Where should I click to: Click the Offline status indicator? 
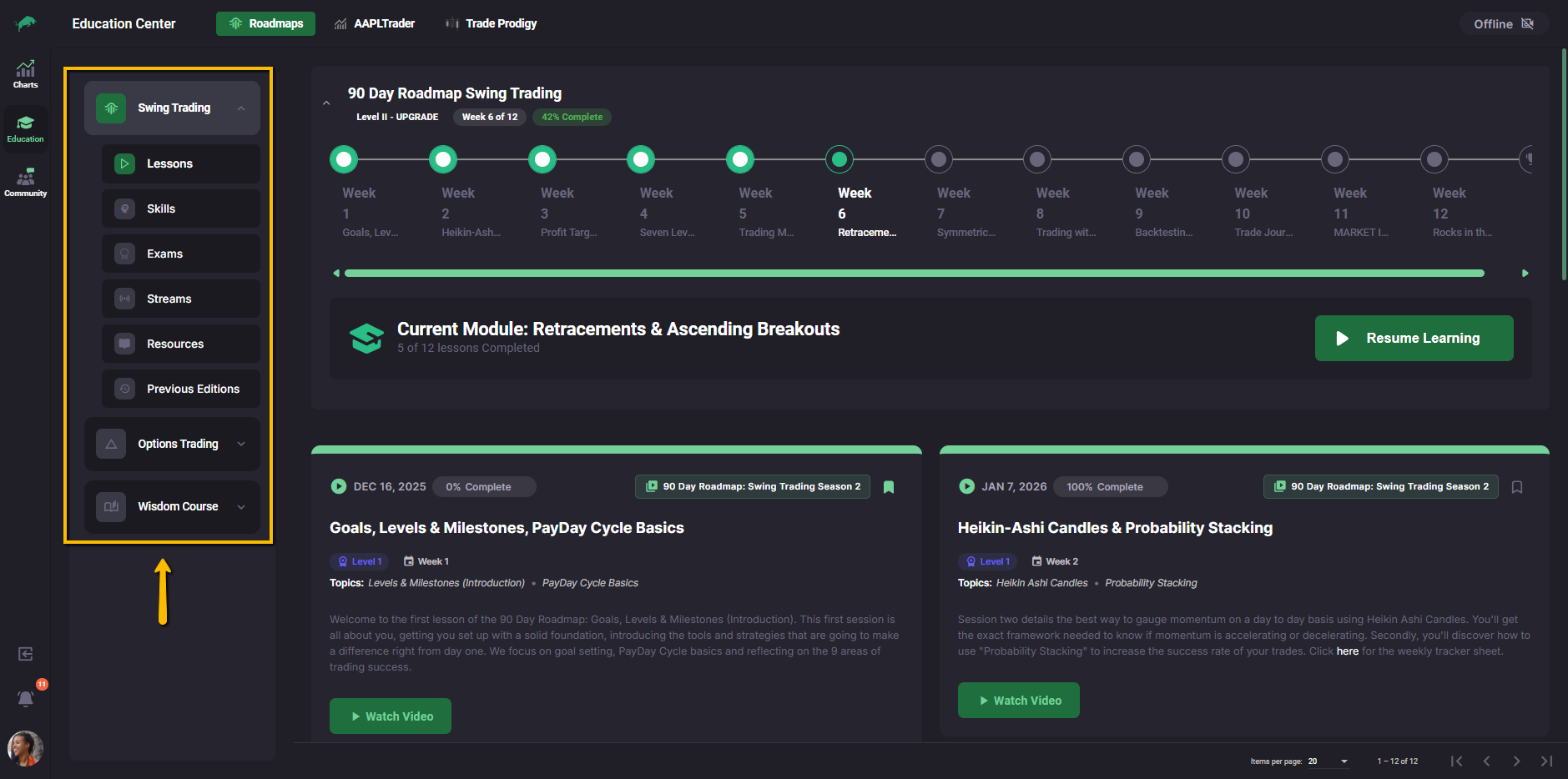pos(1503,23)
